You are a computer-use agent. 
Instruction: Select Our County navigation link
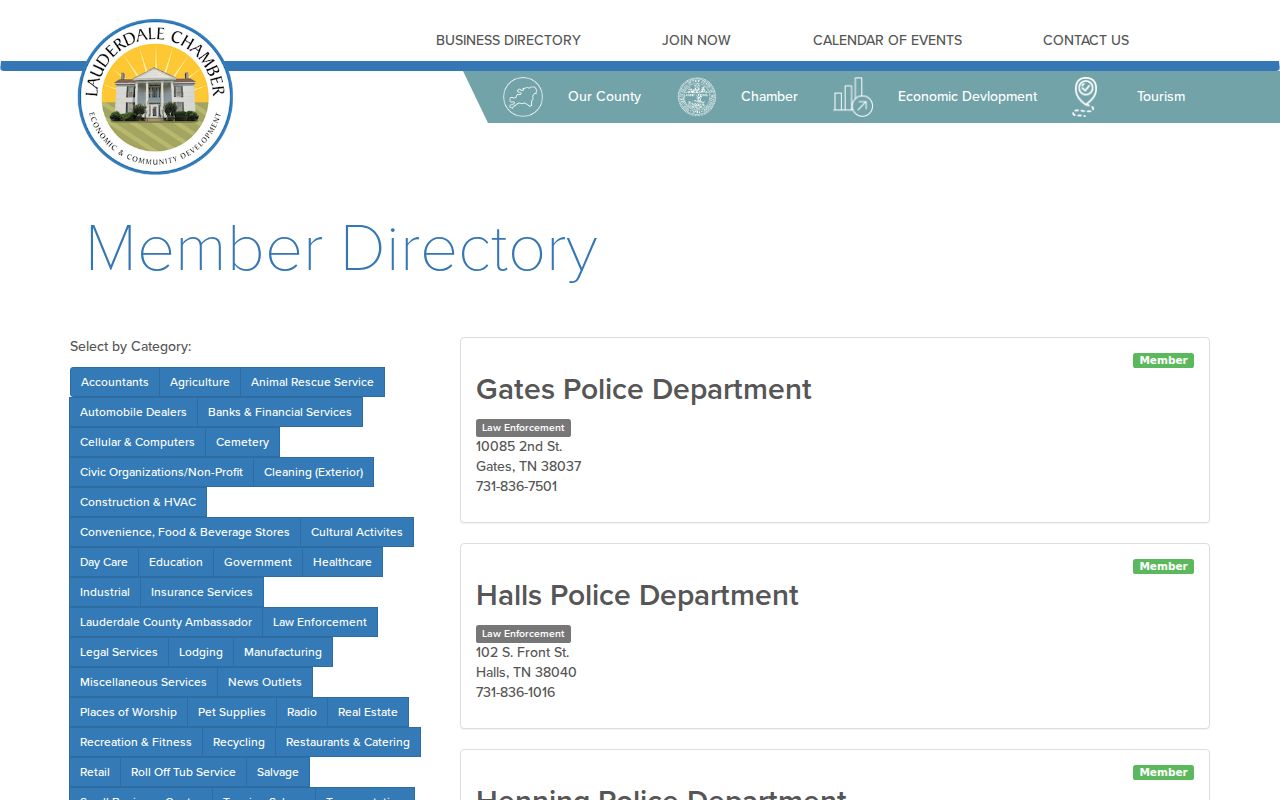pyautogui.click(x=604, y=97)
